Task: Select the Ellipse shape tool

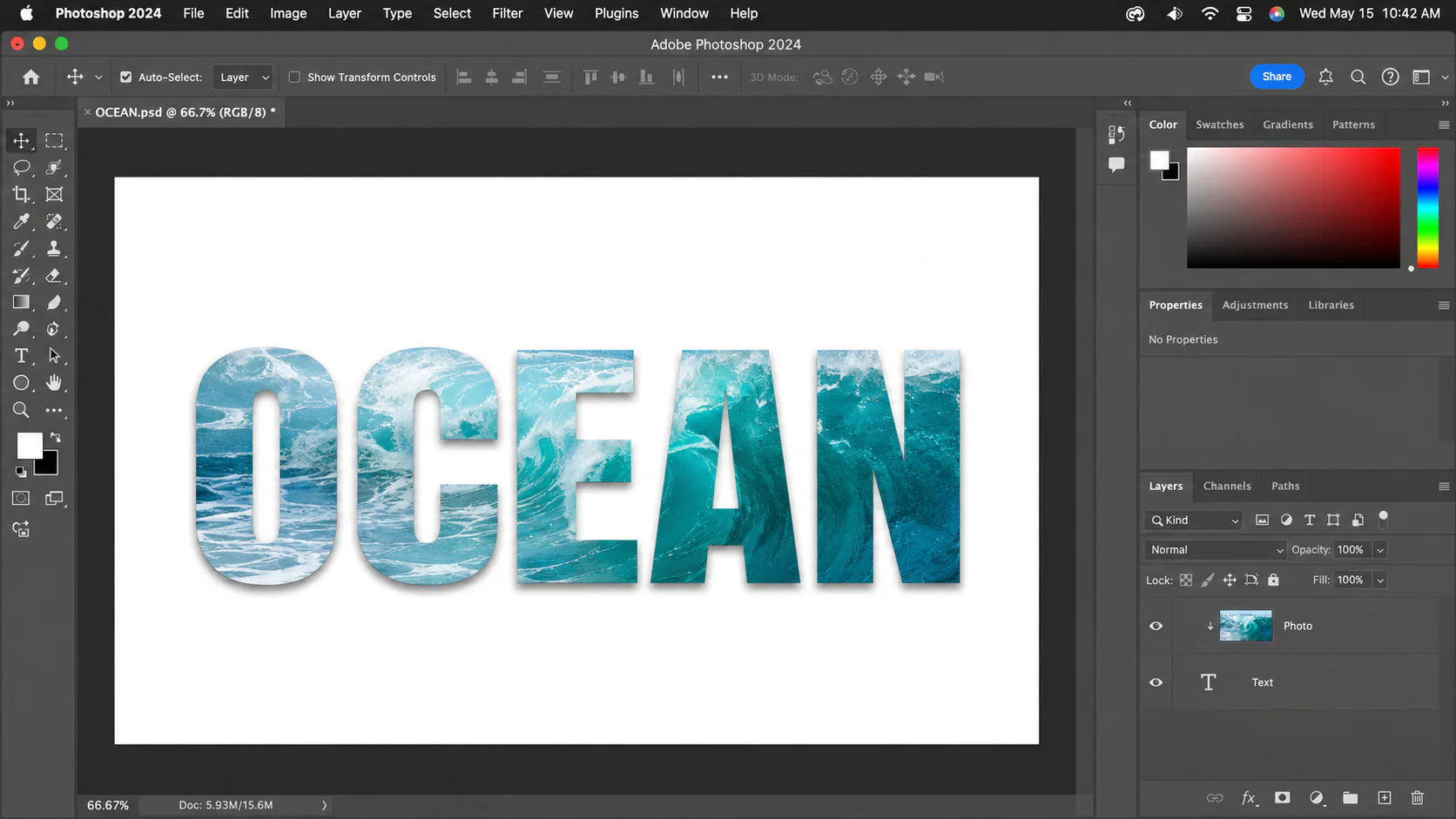Action: pos(21,383)
